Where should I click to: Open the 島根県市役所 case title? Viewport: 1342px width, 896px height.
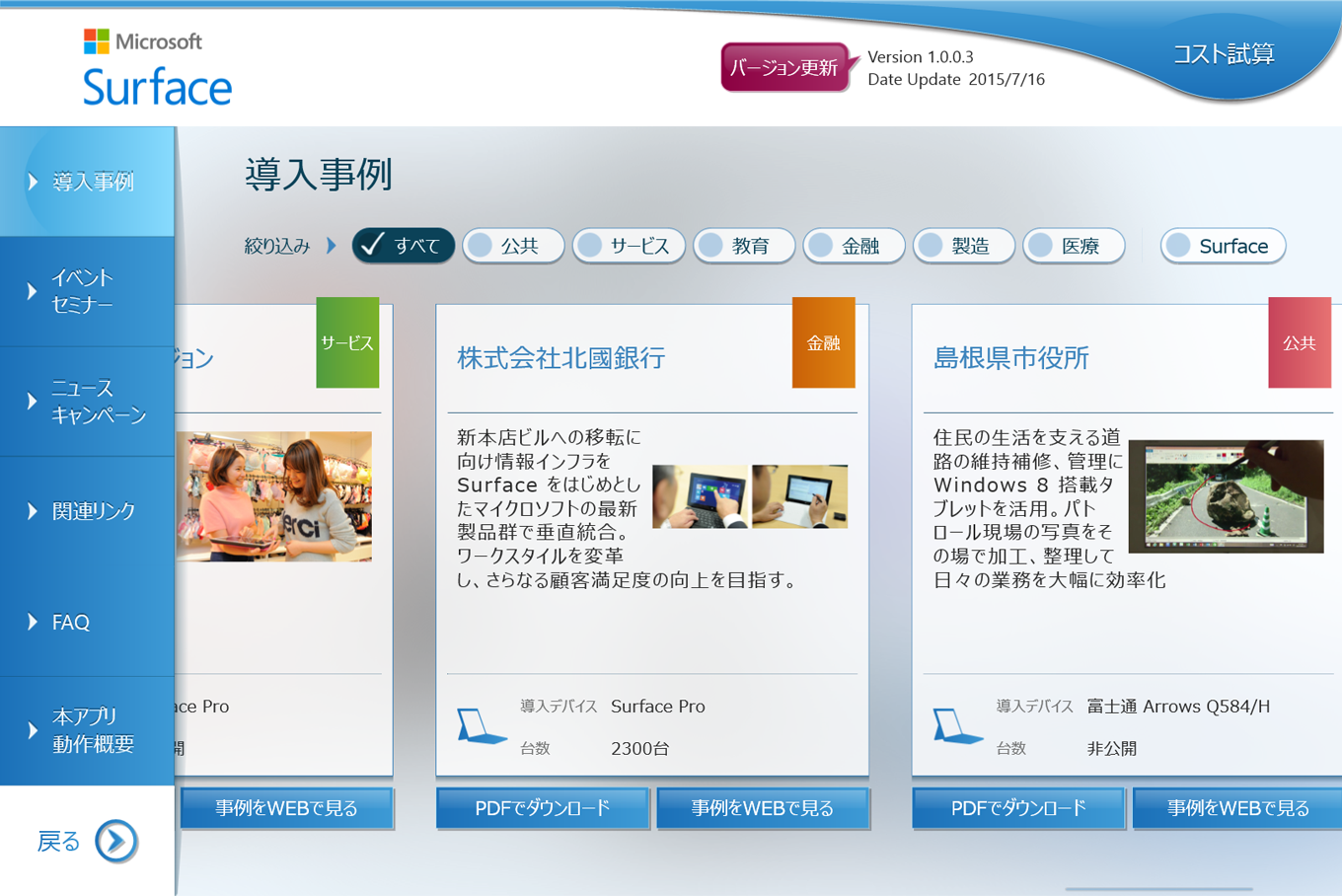click(x=1011, y=357)
